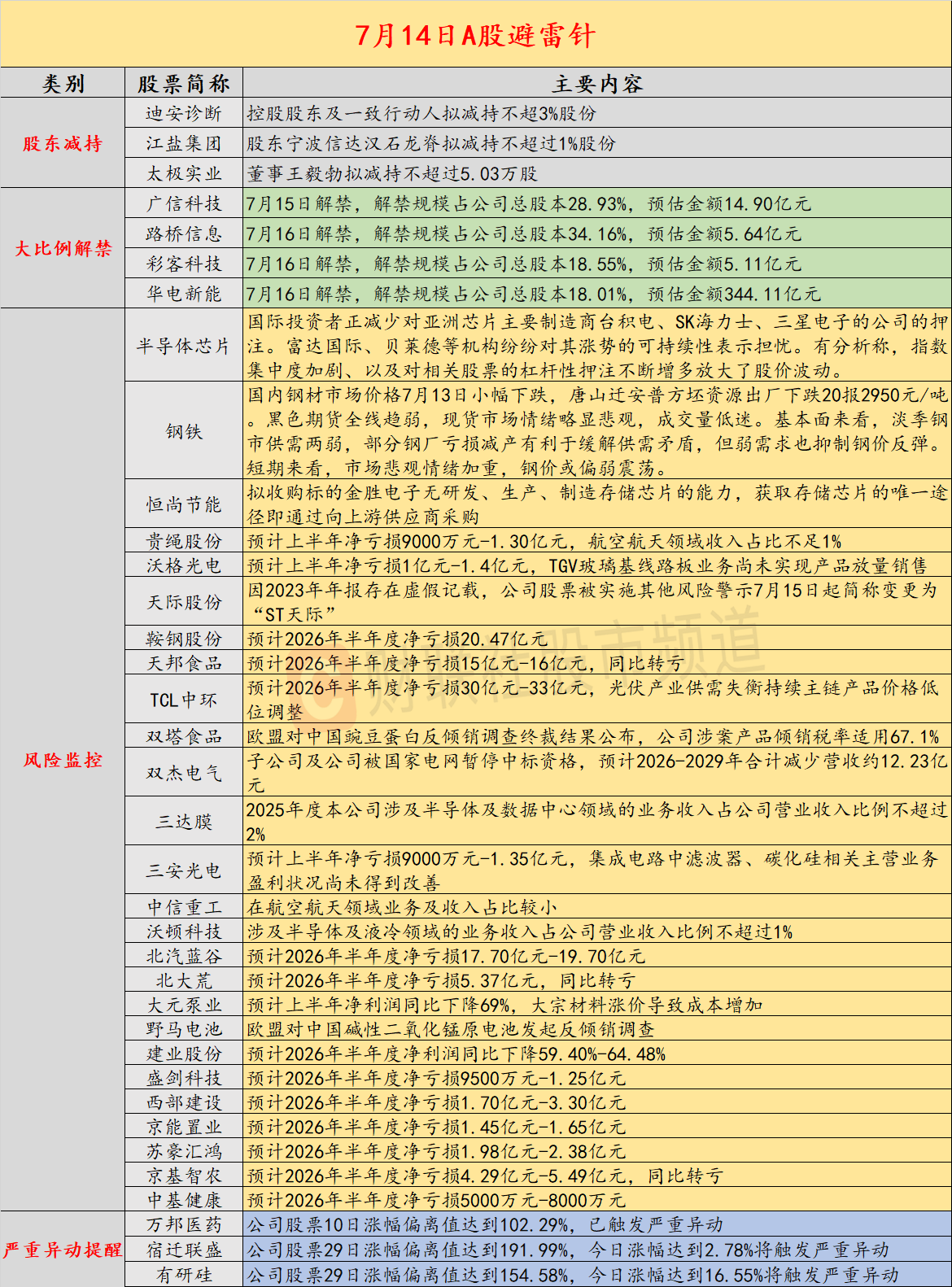Select unlock row mentioning '预估金额344.11亿元'
The height and width of the screenshot is (1287, 952).
click(534, 294)
